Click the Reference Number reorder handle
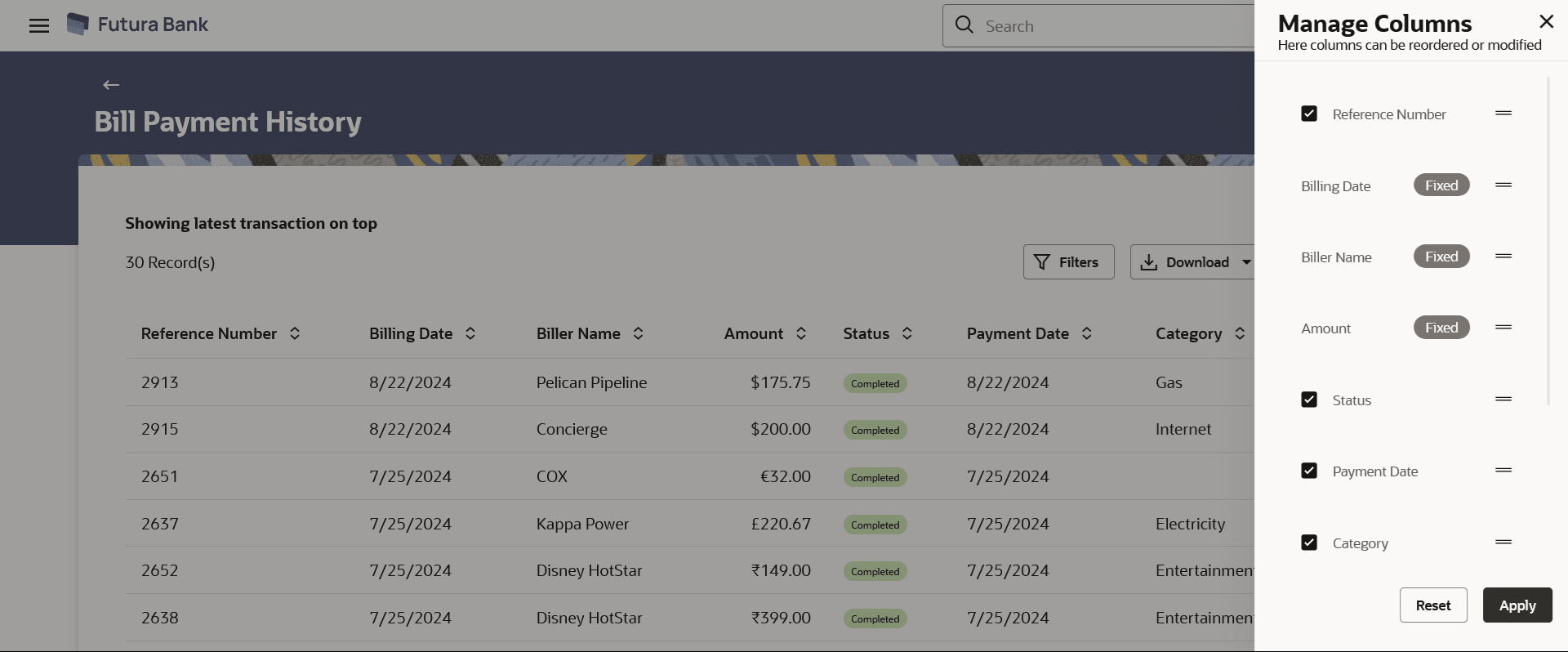The width and height of the screenshot is (1568, 652). [x=1503, y=114]
